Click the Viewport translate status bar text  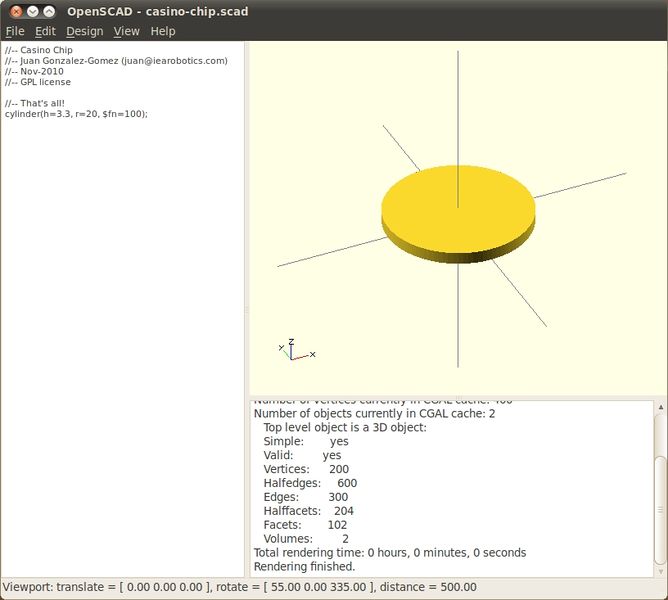point(240,587)
